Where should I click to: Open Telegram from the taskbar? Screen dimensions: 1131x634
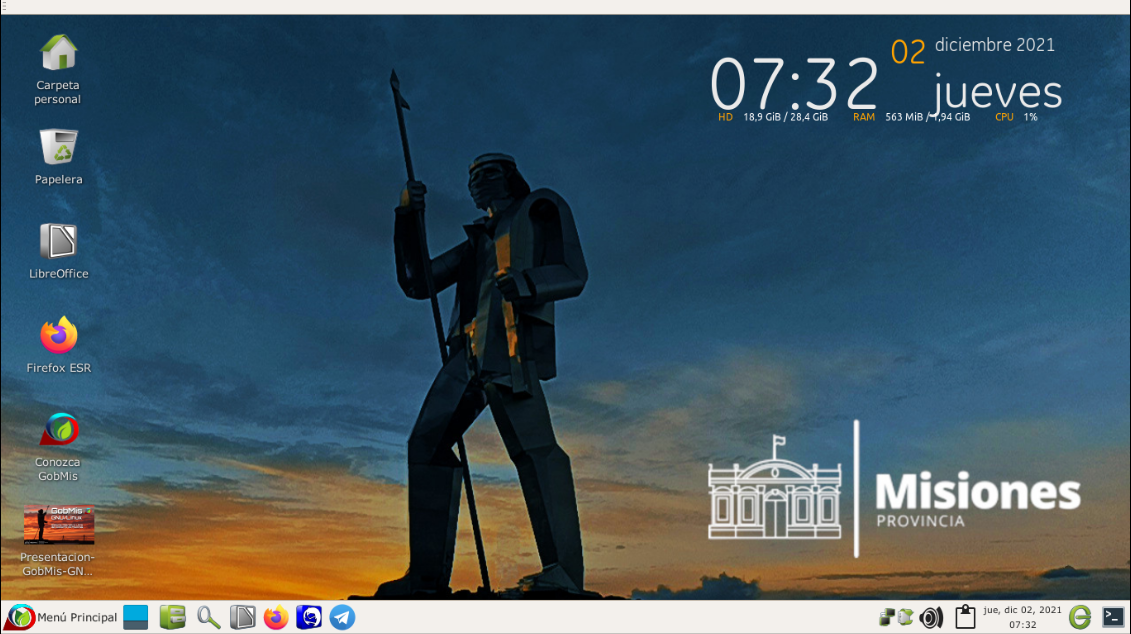coord(343,617)
